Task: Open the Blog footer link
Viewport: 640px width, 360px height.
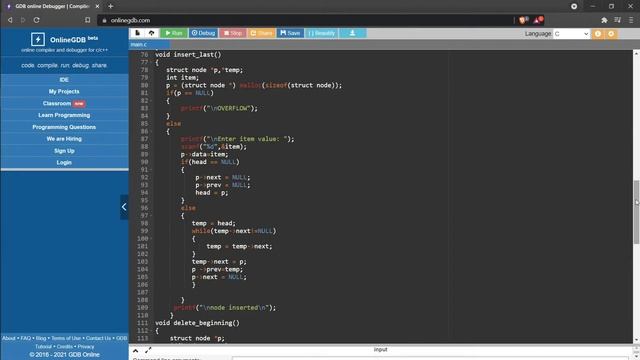Action: (41, 338)
